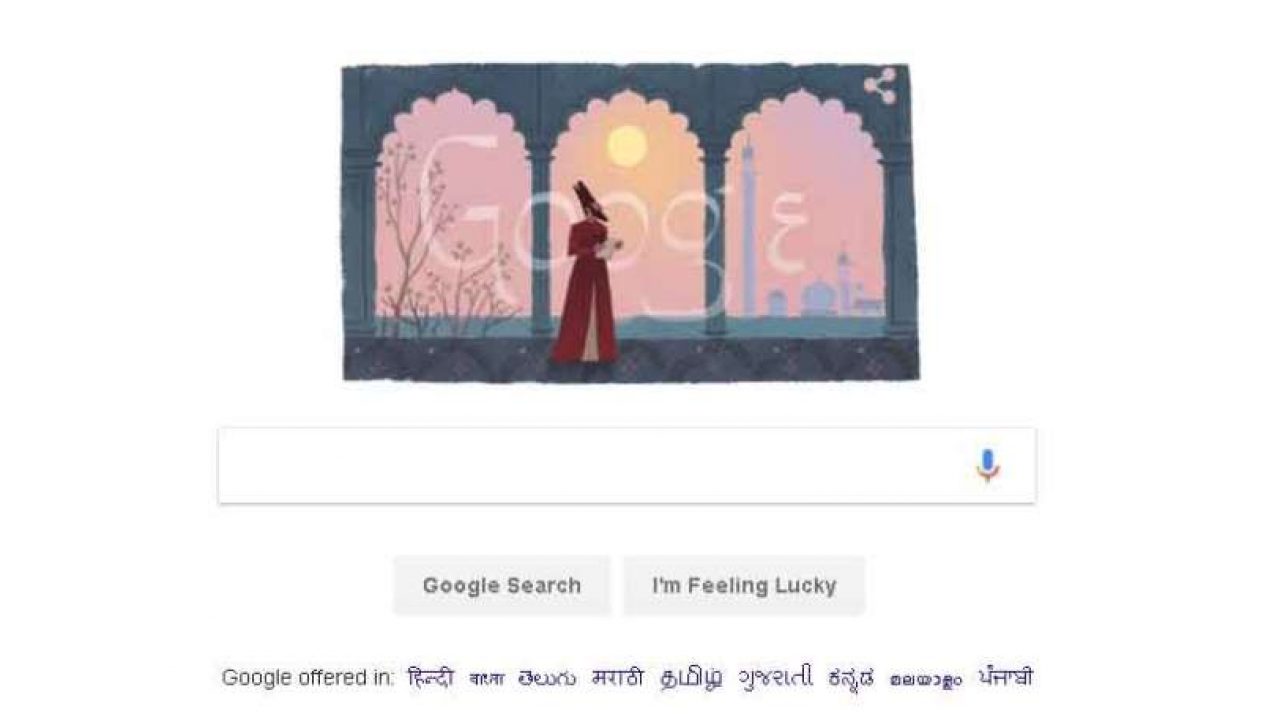Select the Gujarati (ગુજરાતી) language link

coord(775,678)
